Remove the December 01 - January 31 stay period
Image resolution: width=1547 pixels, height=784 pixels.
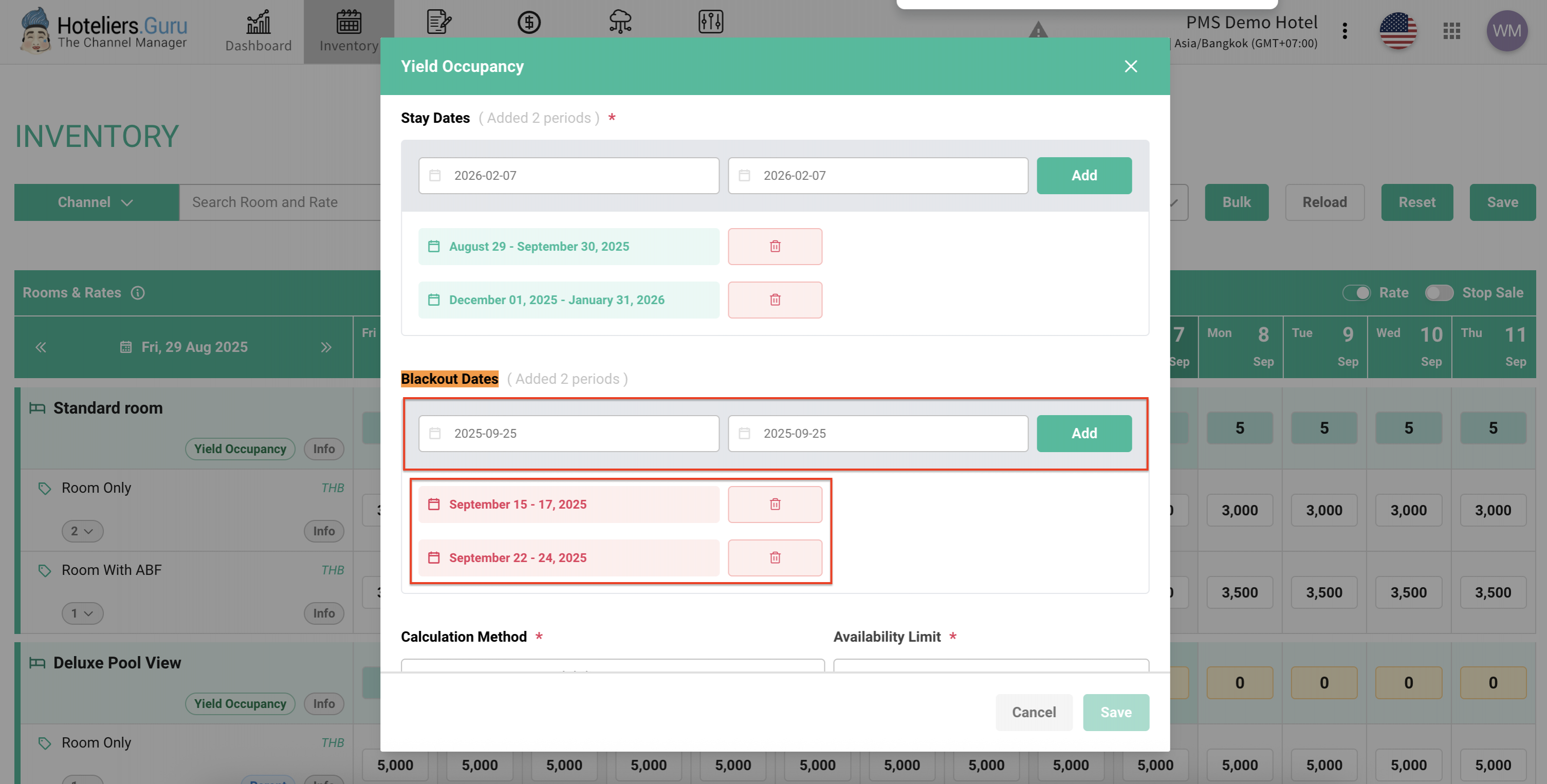coord(775,300)
